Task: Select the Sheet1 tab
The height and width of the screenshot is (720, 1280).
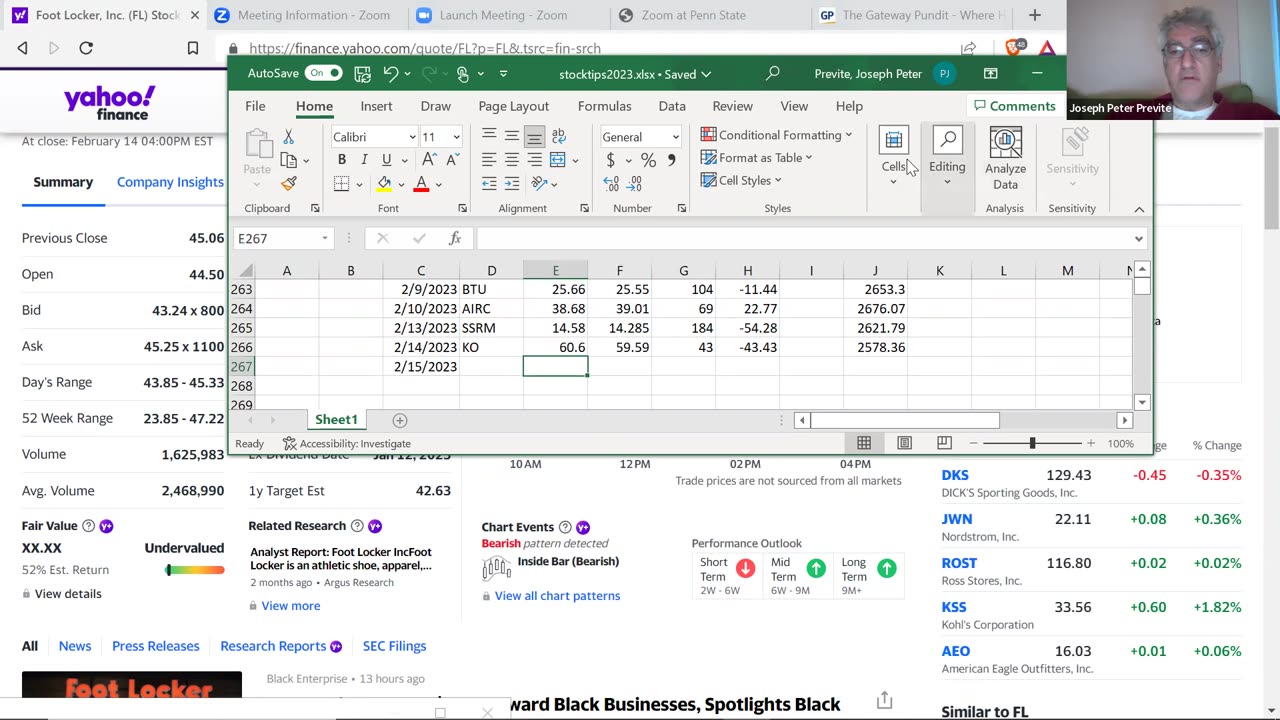Action: point(336,420)
